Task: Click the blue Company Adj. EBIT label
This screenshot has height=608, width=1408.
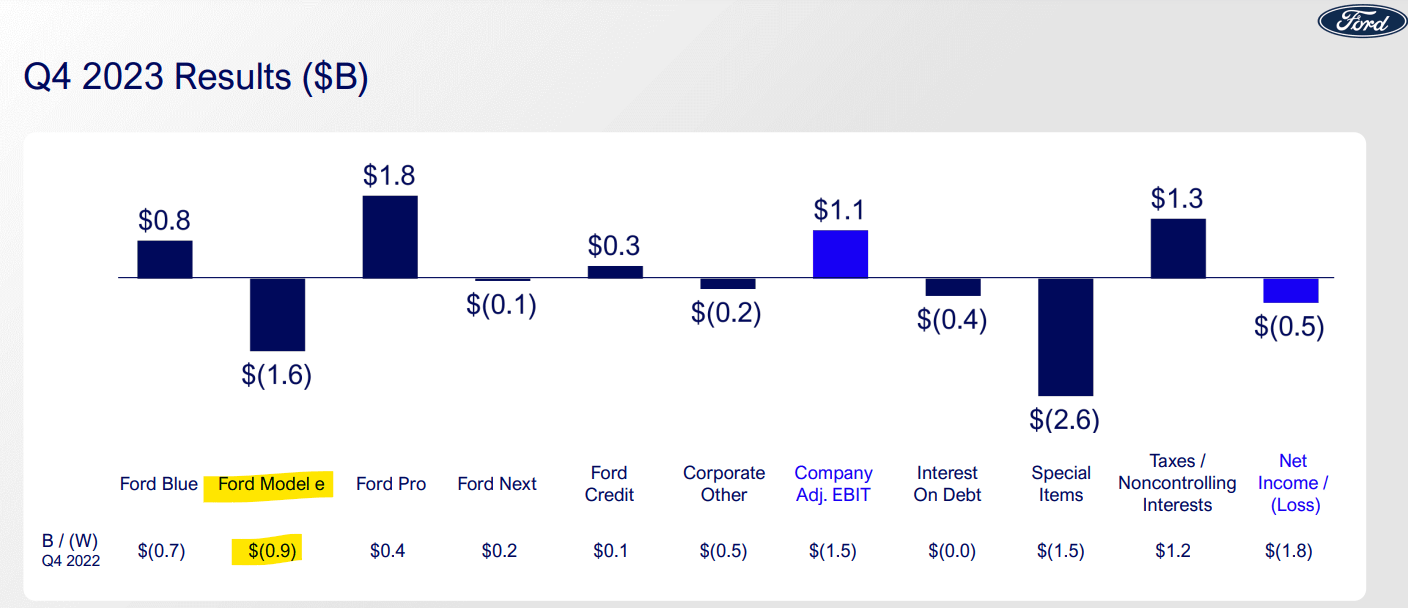Action: click(833, 484)
